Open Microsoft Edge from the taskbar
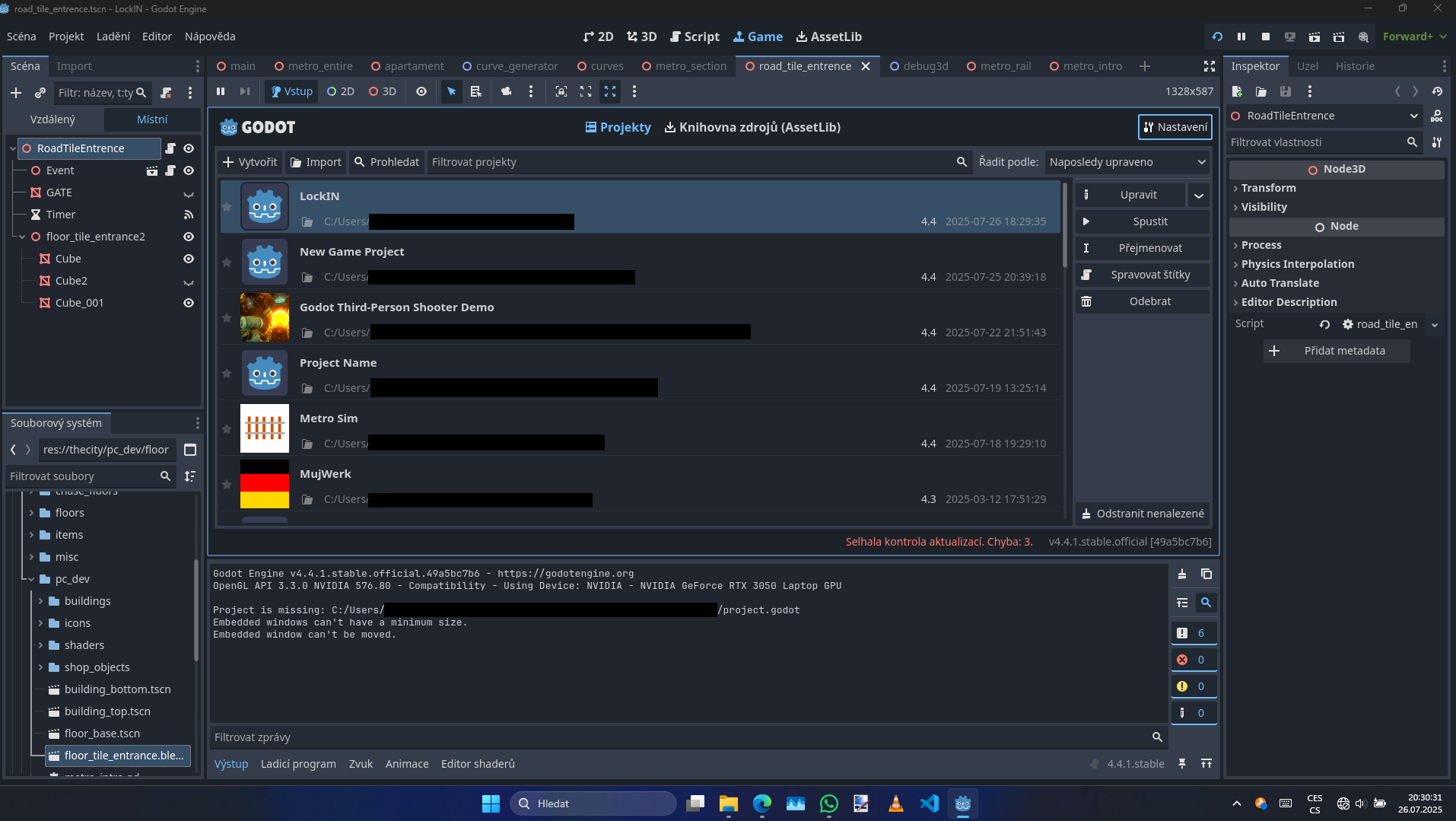The image size is (1456, 821). 762,803
